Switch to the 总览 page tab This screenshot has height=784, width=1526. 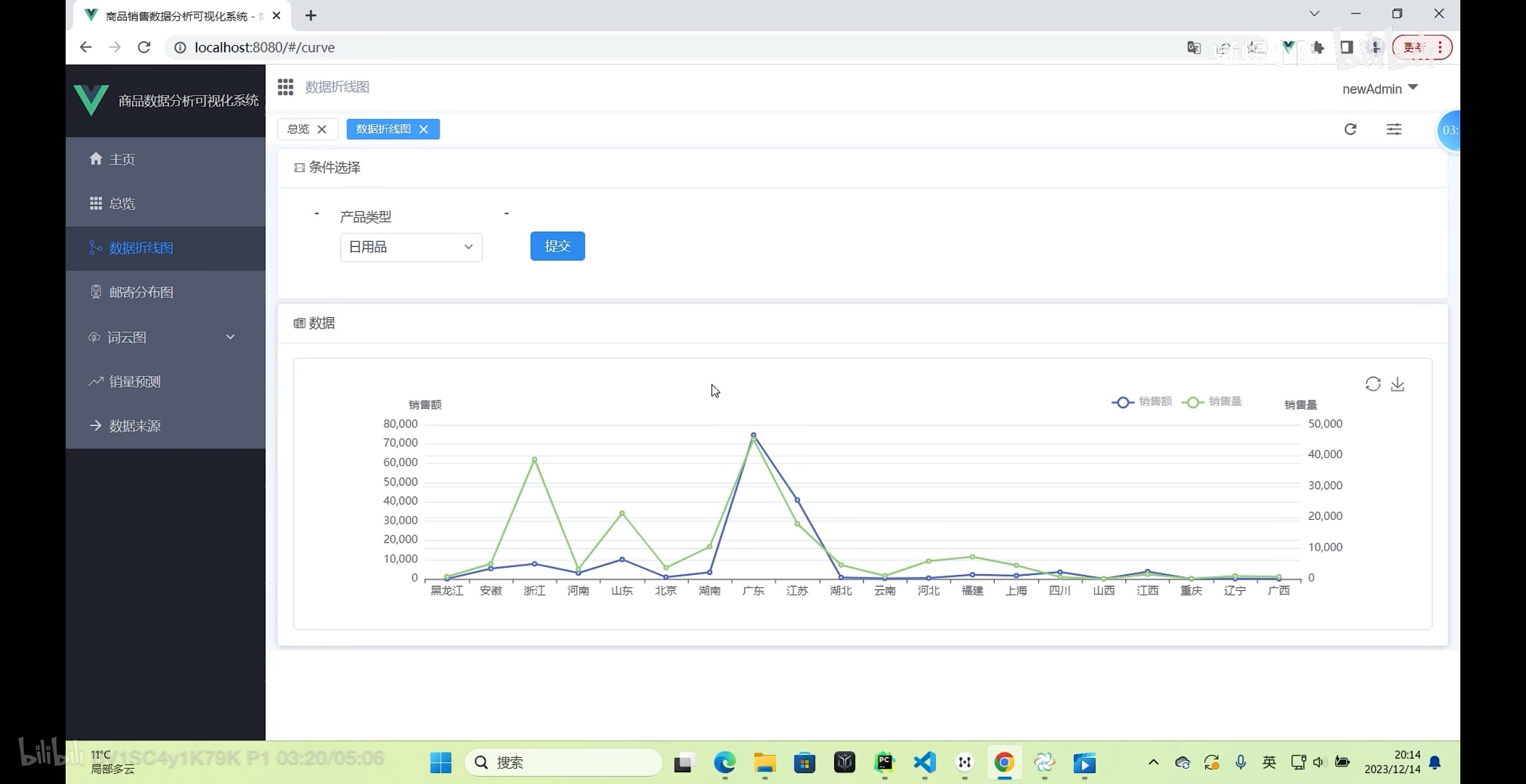click(299, 129)
